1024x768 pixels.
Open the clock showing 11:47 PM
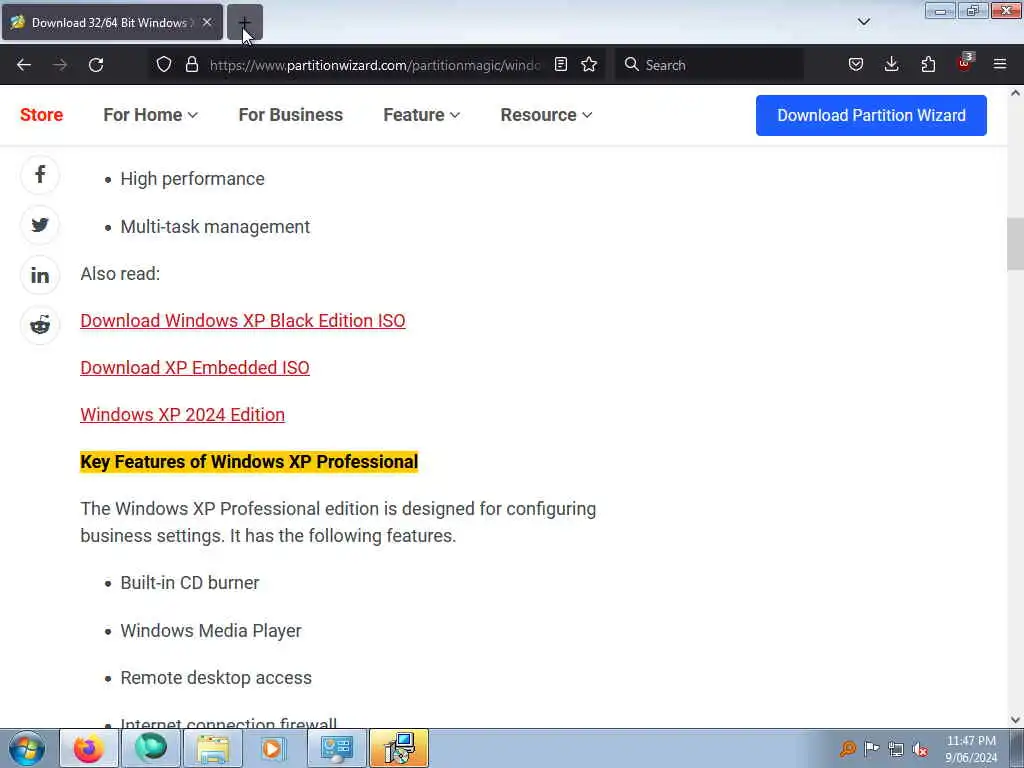[x=971, y=748]
